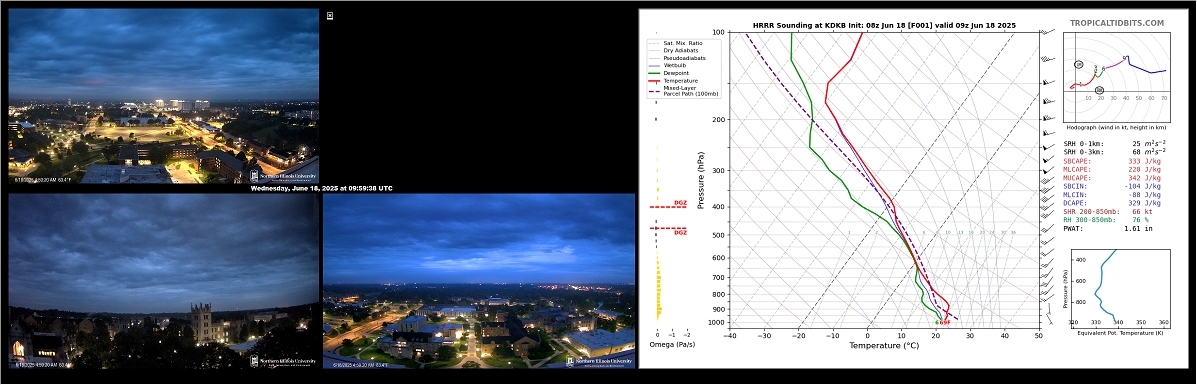Open the bottom-right campus quad webcam view
Image resolution: width=1197 pixels, height=385 pixels.
tap(479, 280)
